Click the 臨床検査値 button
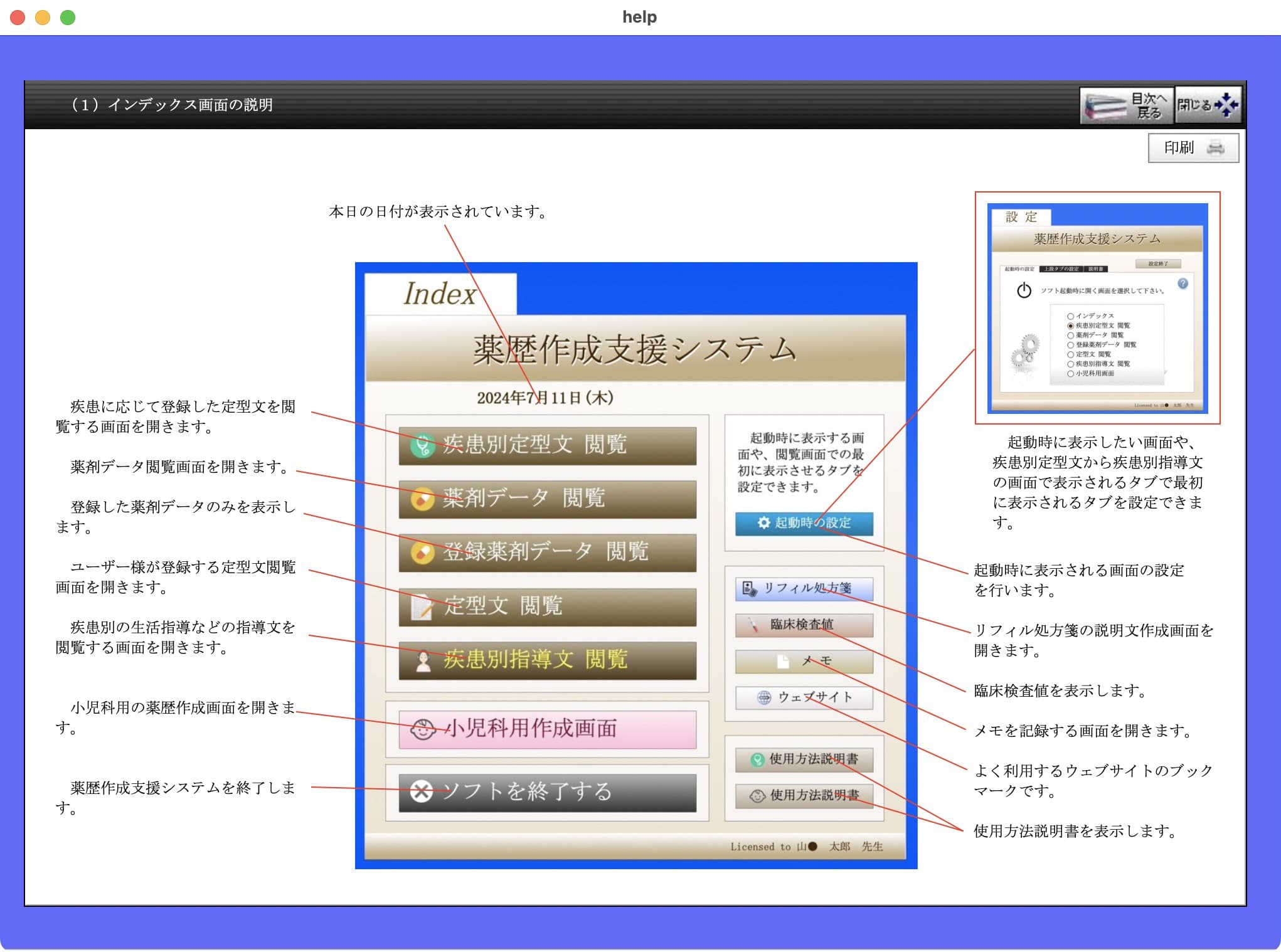The width and height of the screenshot is (1281, 952). click(x=804, y=625)
